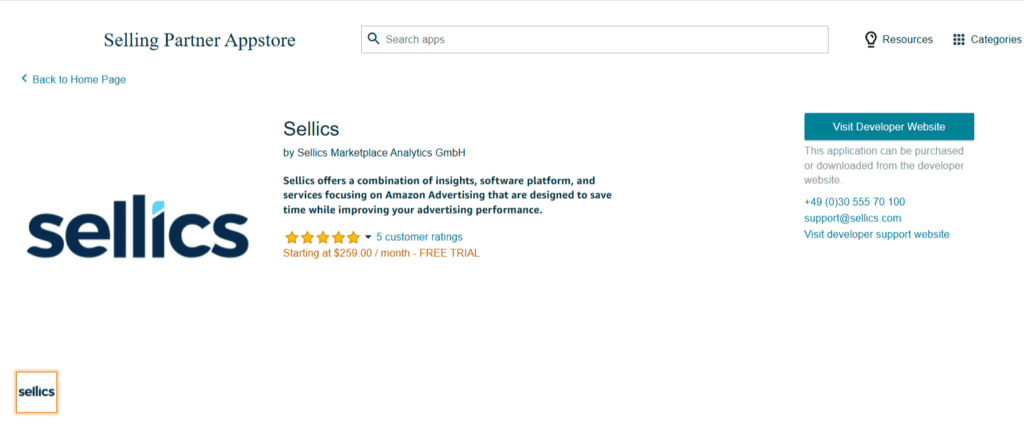Go Back to Home Page
1024x435 pixels.
tap(79, 79)
